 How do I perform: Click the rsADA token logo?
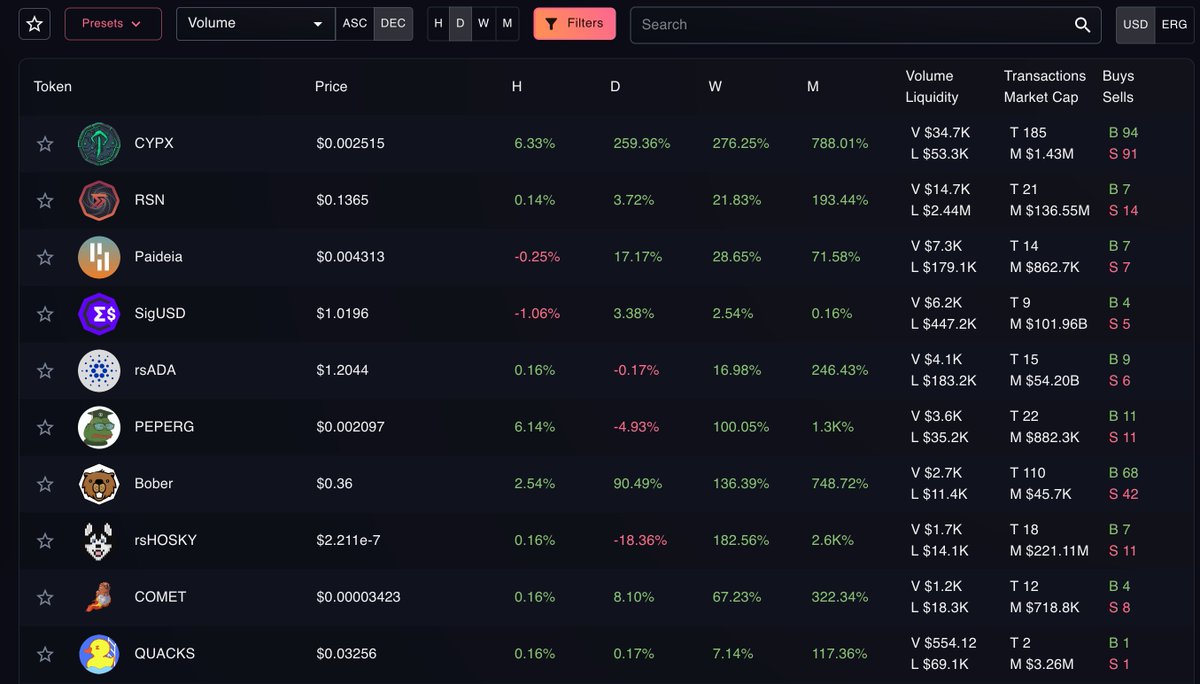pyautogui.click(x=99, y=370)
